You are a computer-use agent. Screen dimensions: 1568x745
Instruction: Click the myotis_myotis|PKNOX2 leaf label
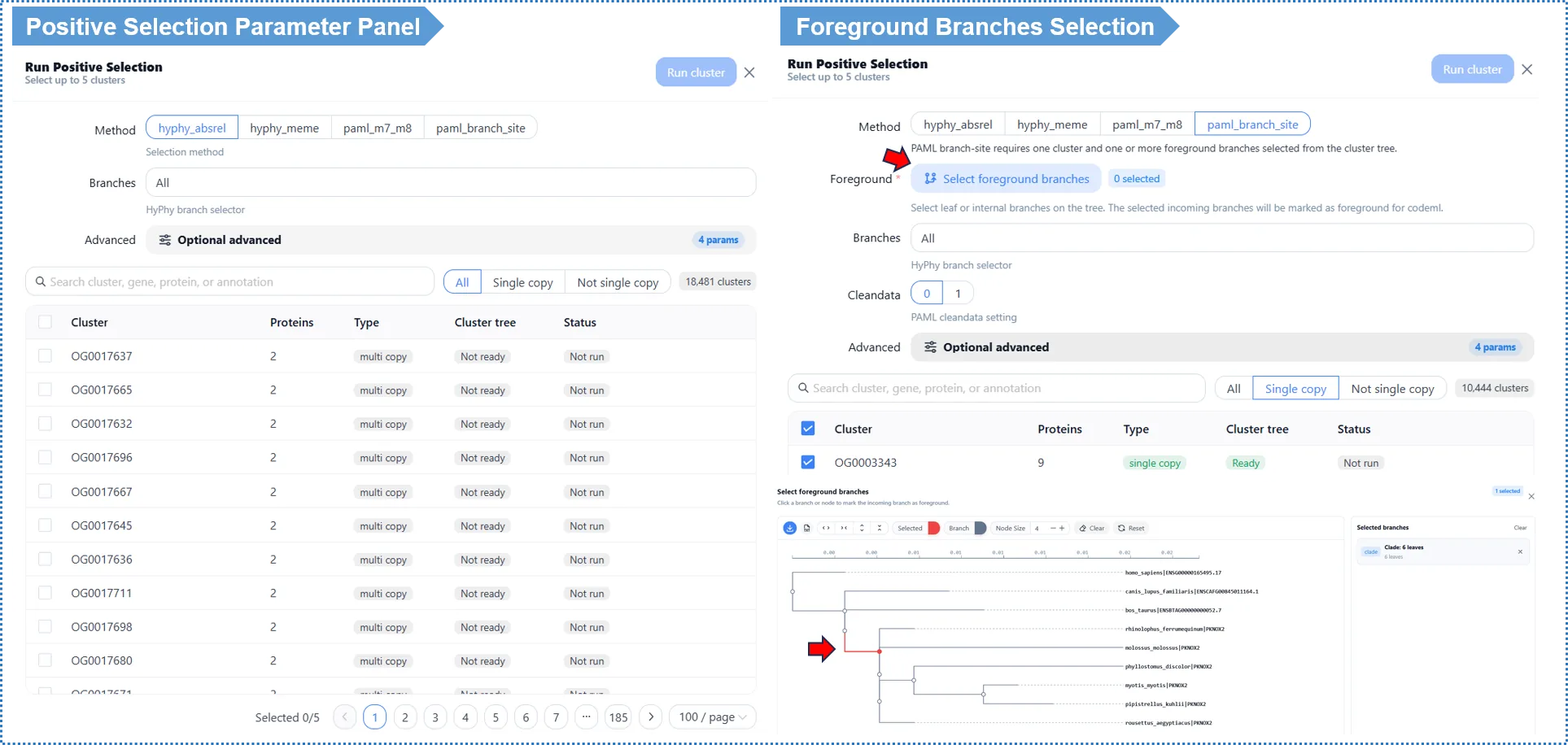(1156, 686)
